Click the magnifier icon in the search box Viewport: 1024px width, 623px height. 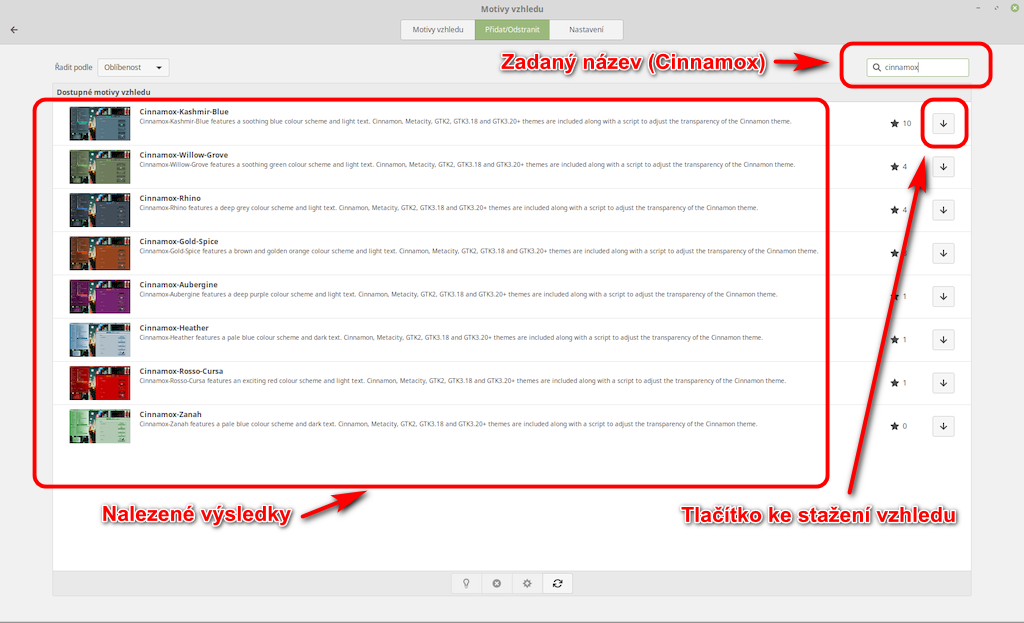click(x=876, y=67)
